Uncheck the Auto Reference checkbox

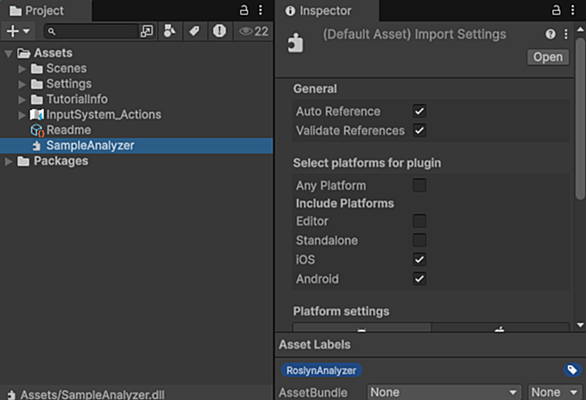coord(419,111)
